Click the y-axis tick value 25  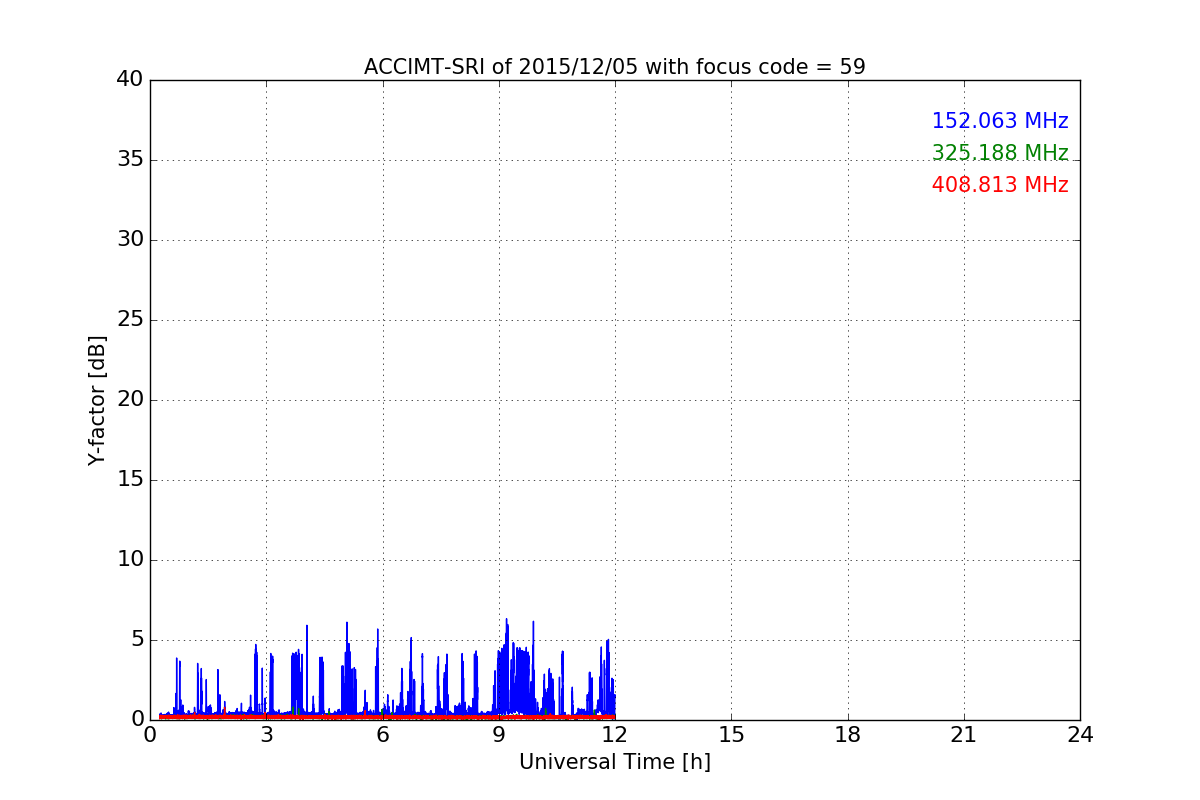point(130,320)
